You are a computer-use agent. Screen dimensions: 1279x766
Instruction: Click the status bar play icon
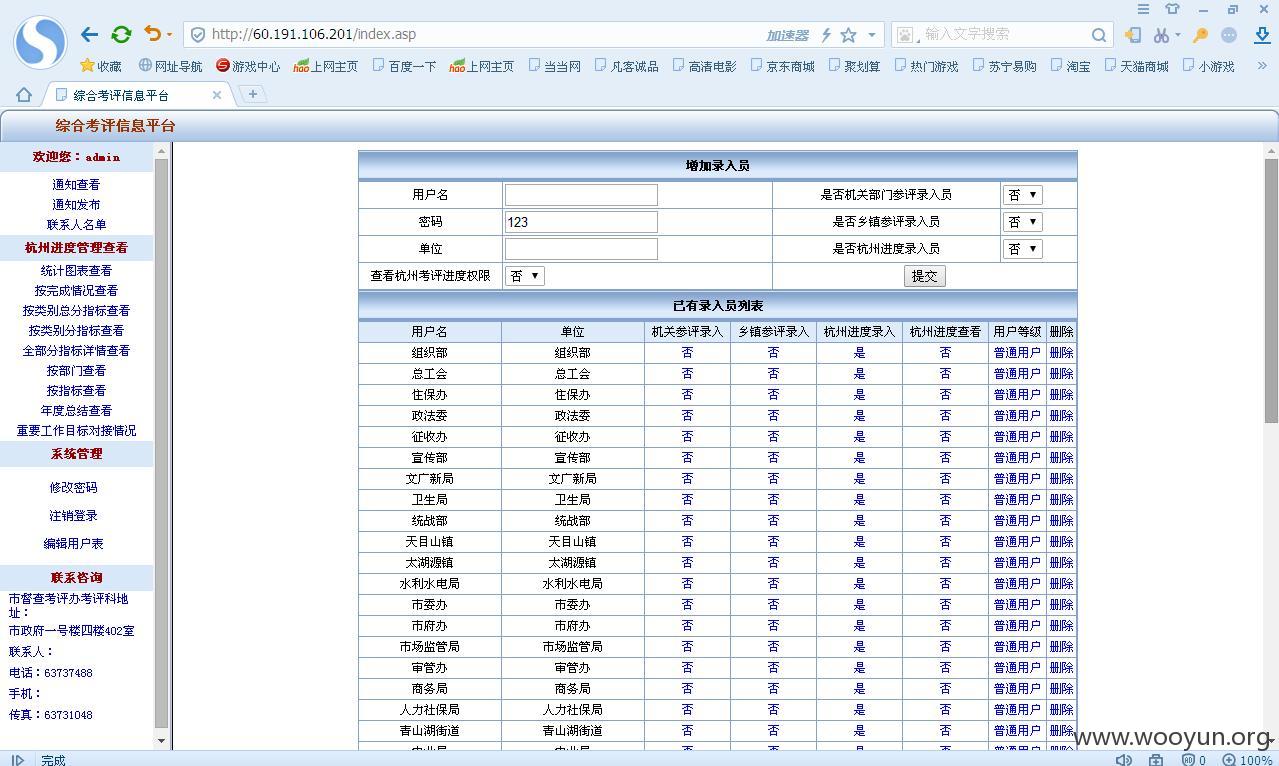[x=17, y=760]
